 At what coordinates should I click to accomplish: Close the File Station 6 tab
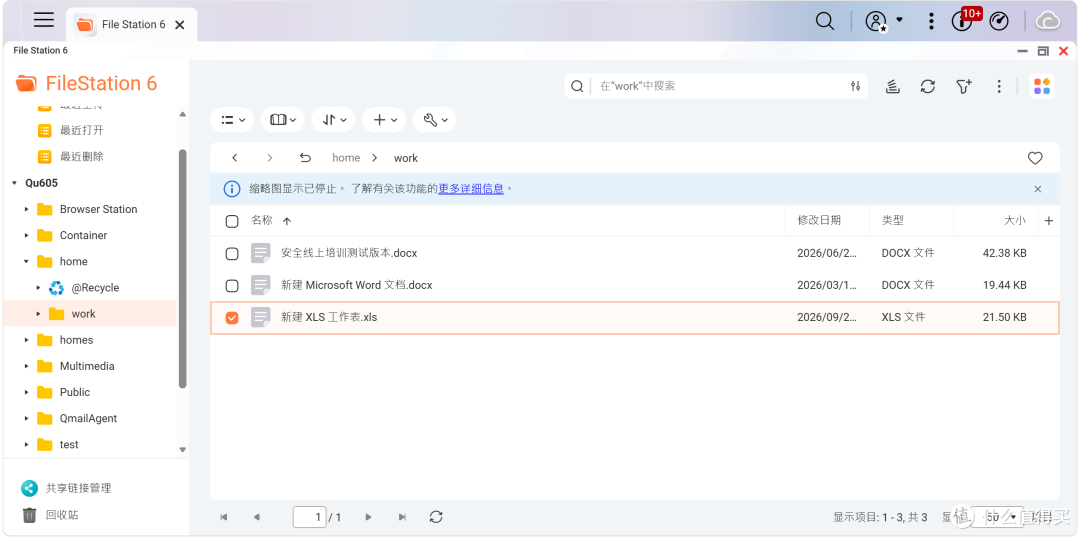(x=180, y=25)
